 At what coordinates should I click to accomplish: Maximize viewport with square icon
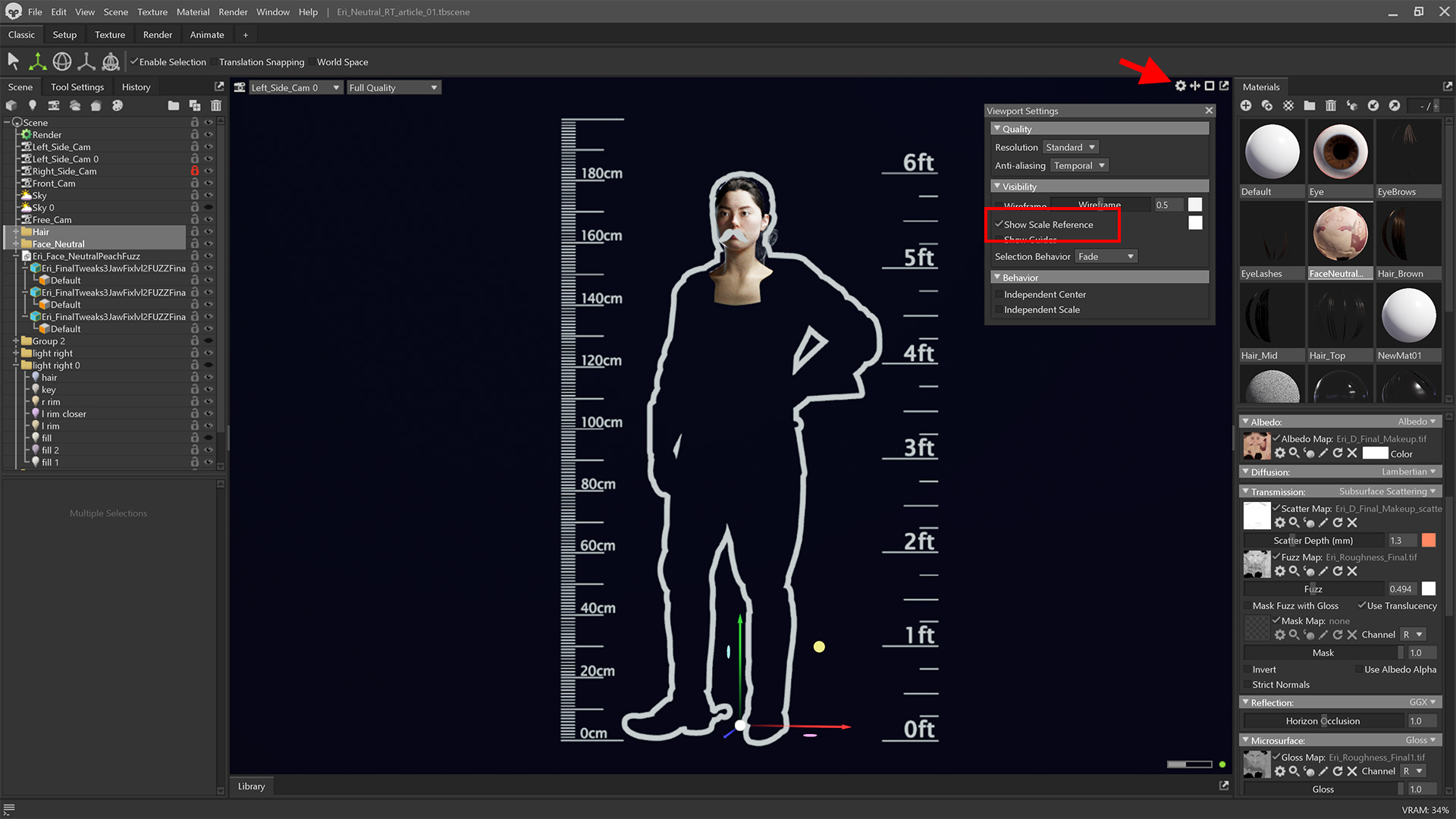pos(1210,86)
